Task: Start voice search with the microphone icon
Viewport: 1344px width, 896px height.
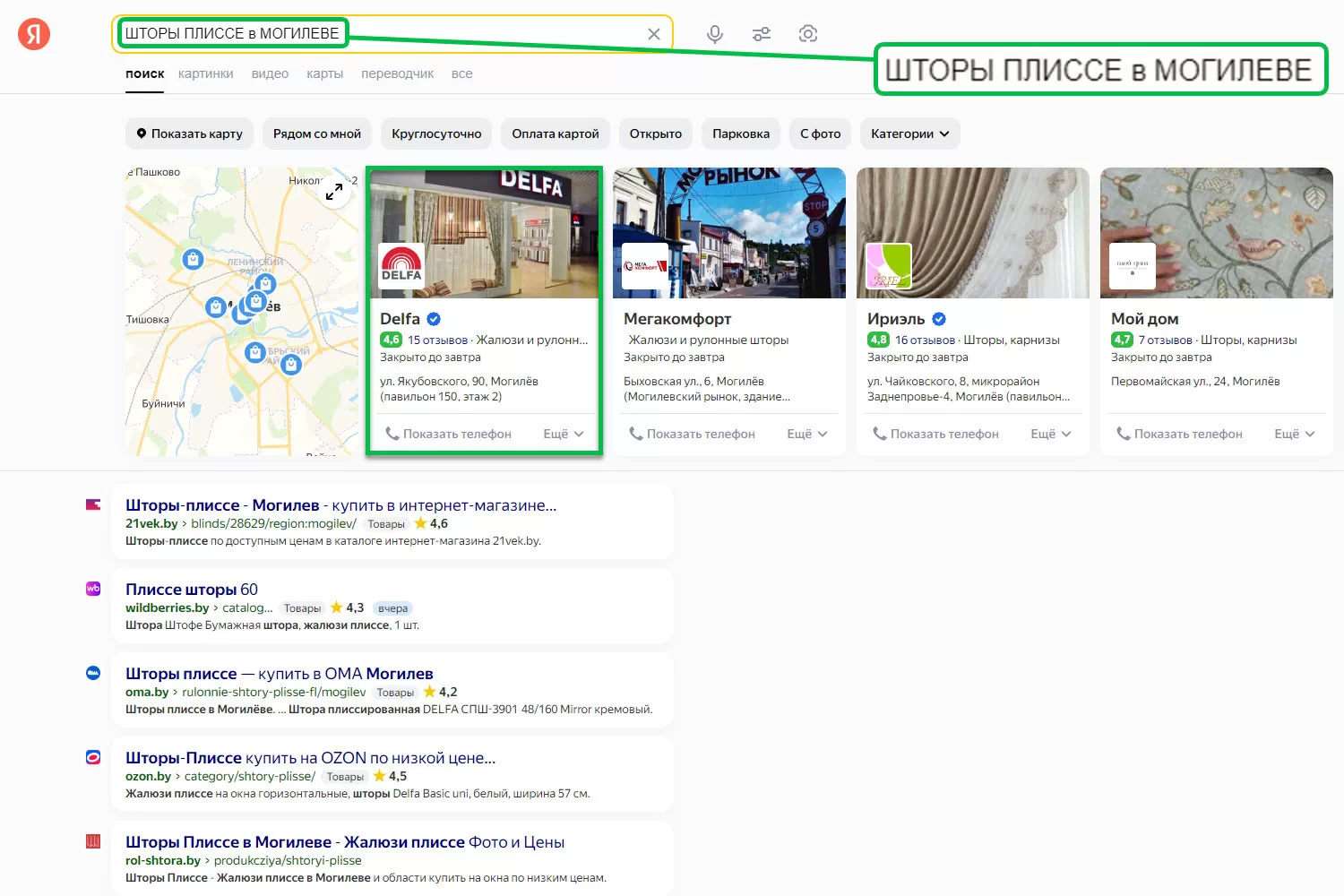Action: pyautogui.click(x=715, y=34)
